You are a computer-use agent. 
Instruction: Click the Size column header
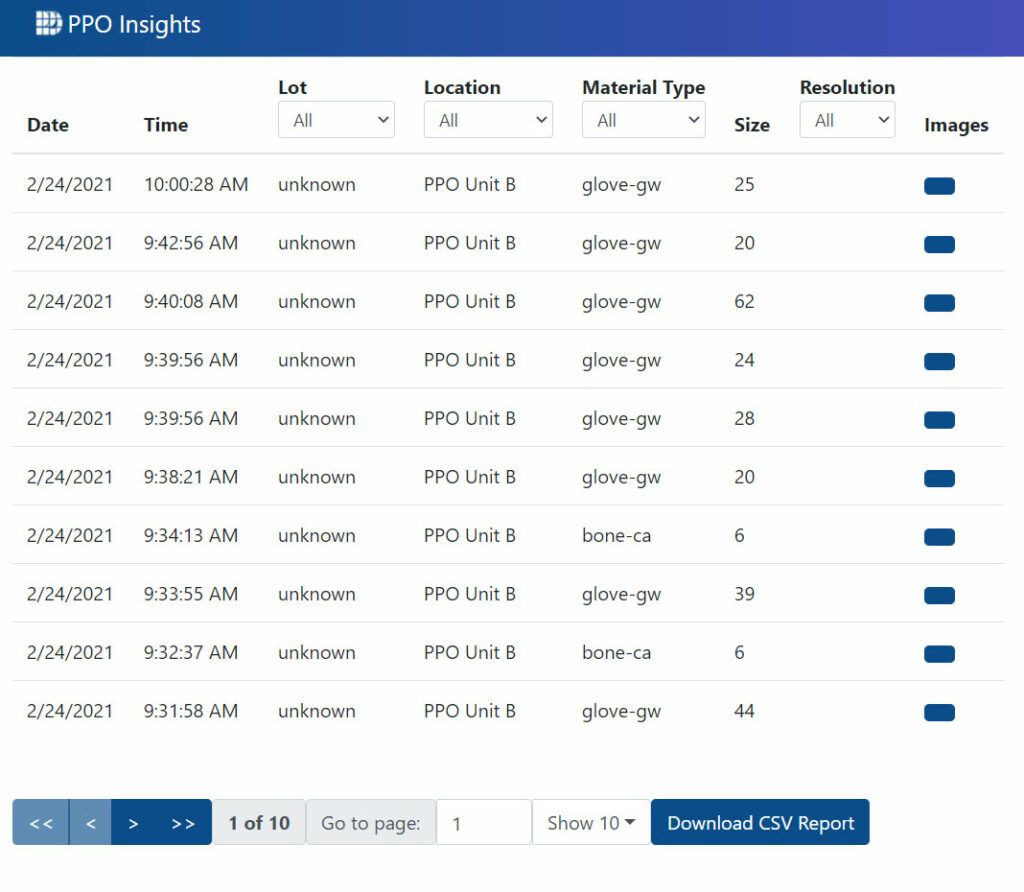click(752, 125)
